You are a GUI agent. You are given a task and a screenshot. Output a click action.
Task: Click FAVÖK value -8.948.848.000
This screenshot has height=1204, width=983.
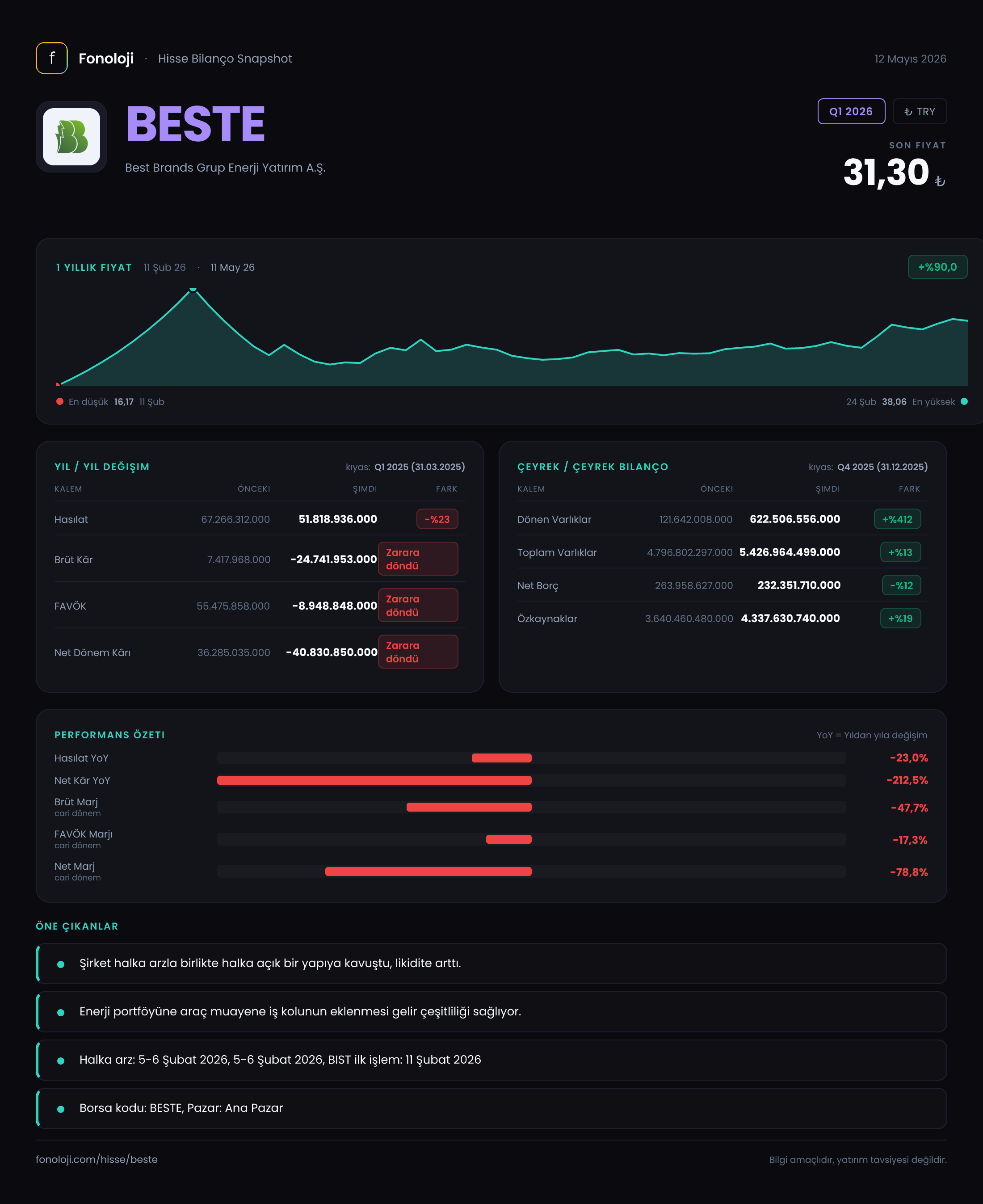point(335,606)
